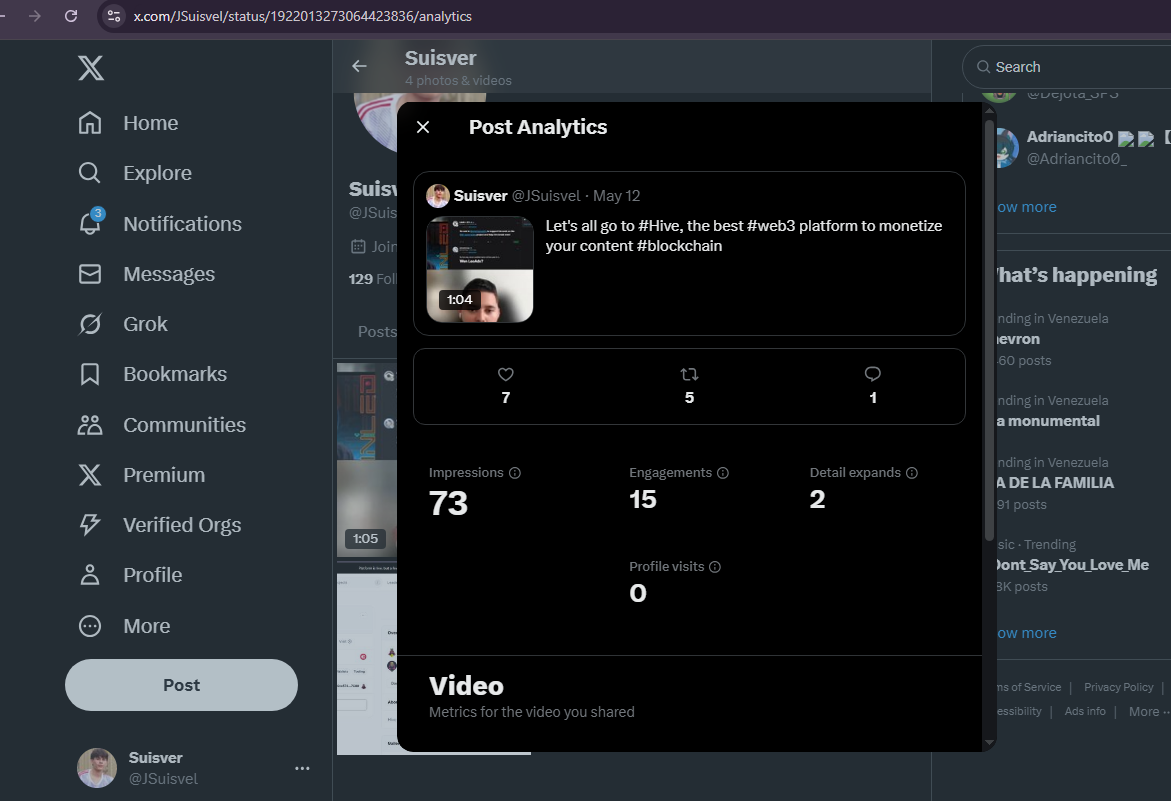Image resolution: width=1171 pixels, height=801 pixels.
Task: Click the Impressions value 73
Action: [x=448, y=502]
